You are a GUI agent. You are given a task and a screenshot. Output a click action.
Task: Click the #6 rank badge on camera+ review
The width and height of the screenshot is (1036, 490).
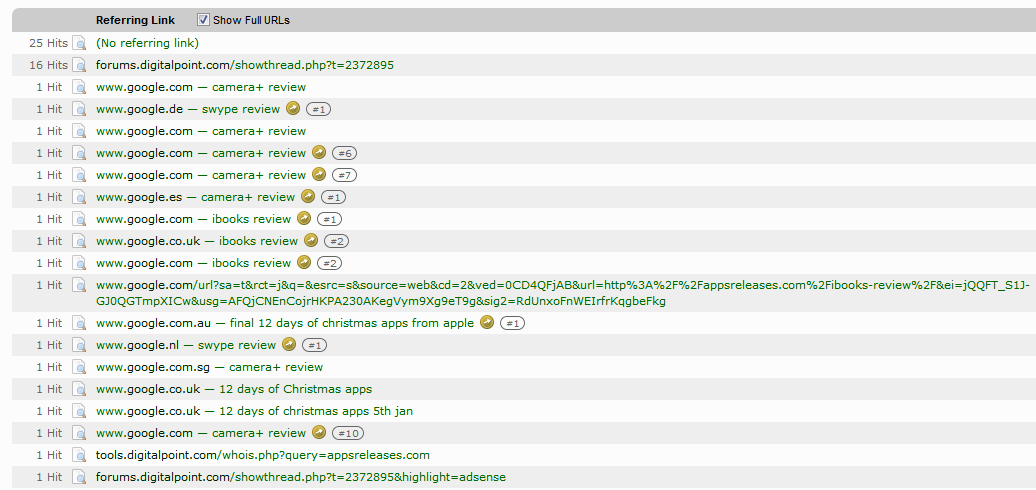click(x=344, y=153)
